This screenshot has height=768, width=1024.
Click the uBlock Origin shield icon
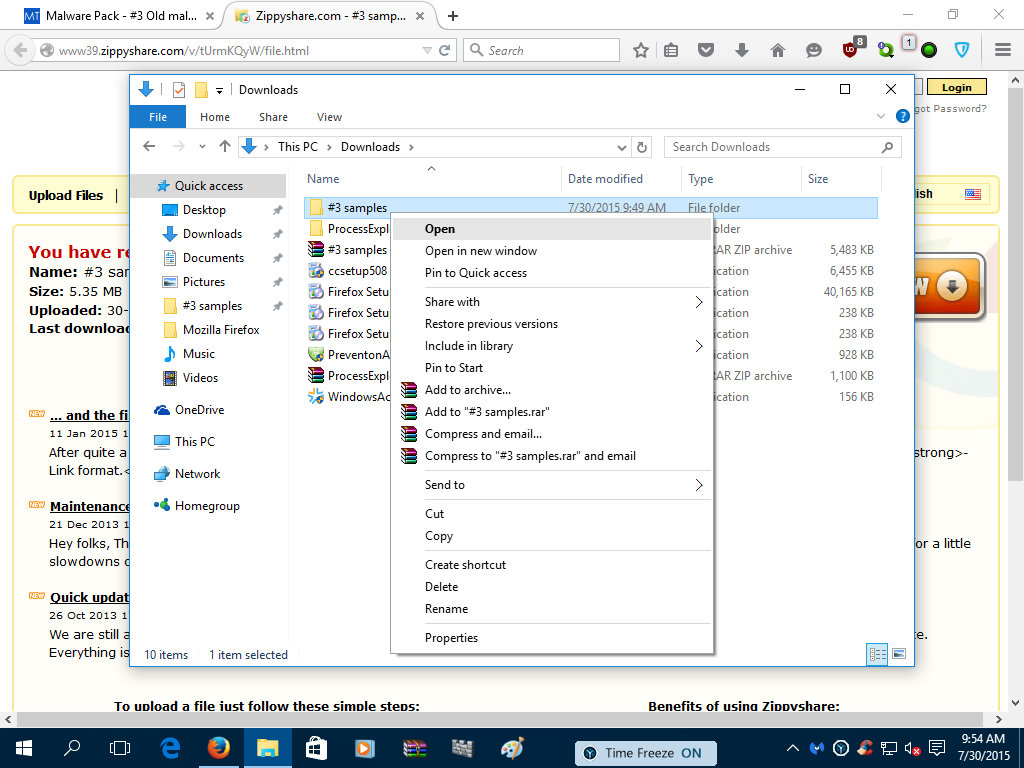[851, 49]
